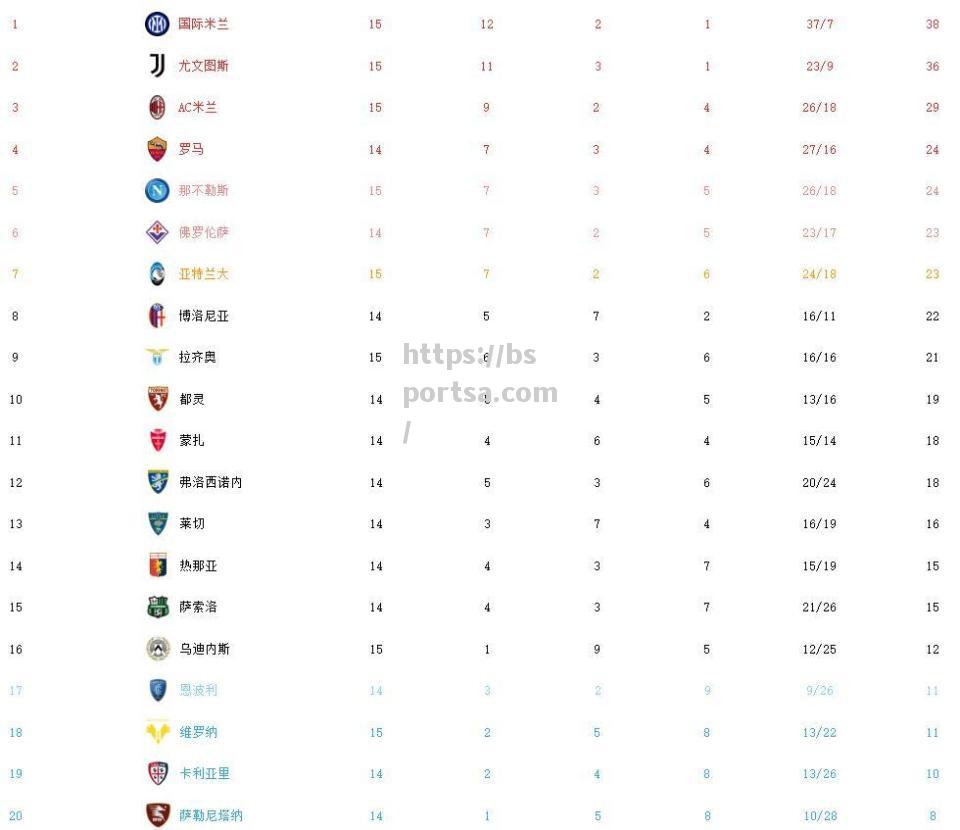The width and height of the screenshot is (960, 830).
Task: Open team name 国际米兰
Action: tap(203, 24)
